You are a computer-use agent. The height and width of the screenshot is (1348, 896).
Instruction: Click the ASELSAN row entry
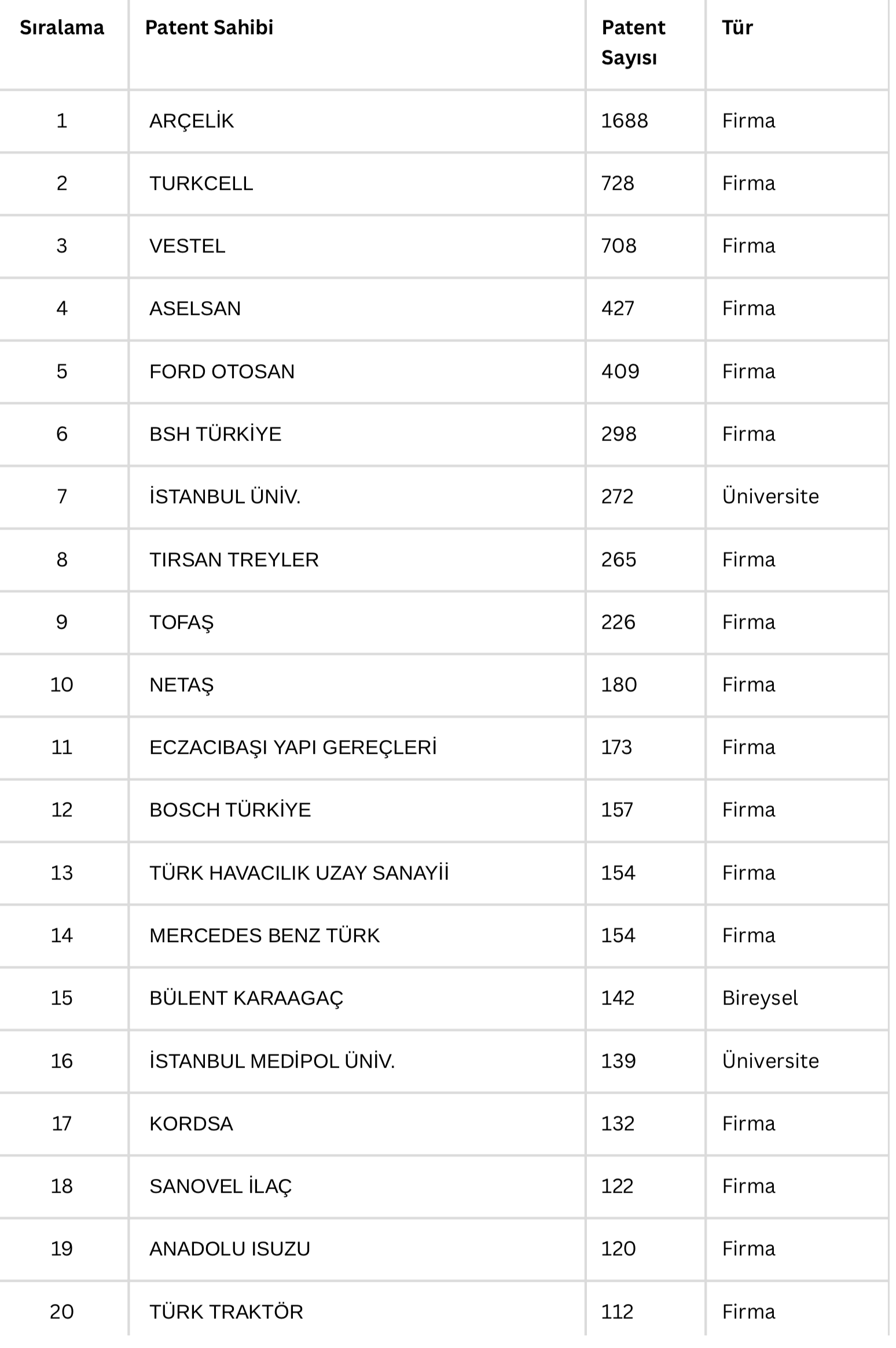coord(195,309)
